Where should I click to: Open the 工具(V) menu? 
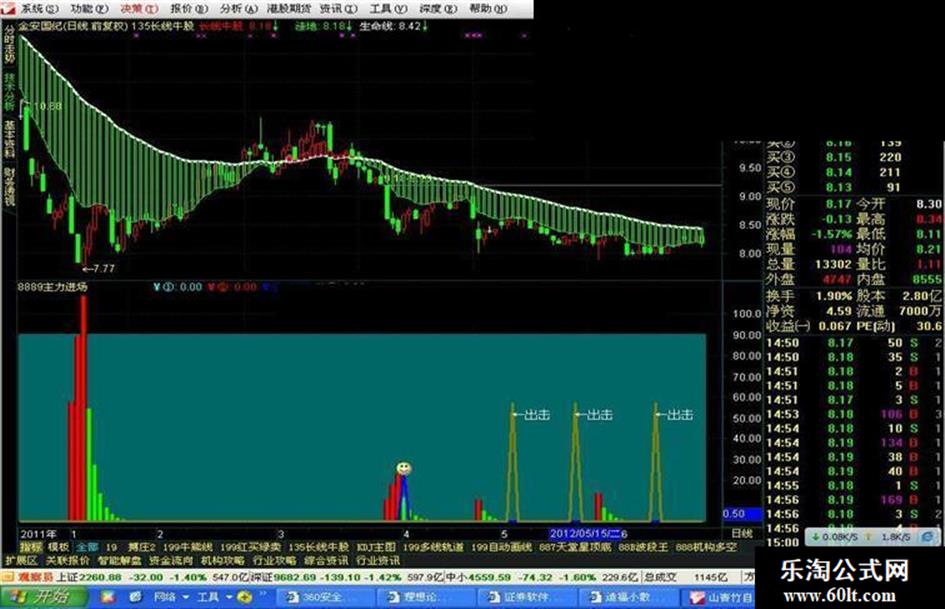(x=388, y=8)
